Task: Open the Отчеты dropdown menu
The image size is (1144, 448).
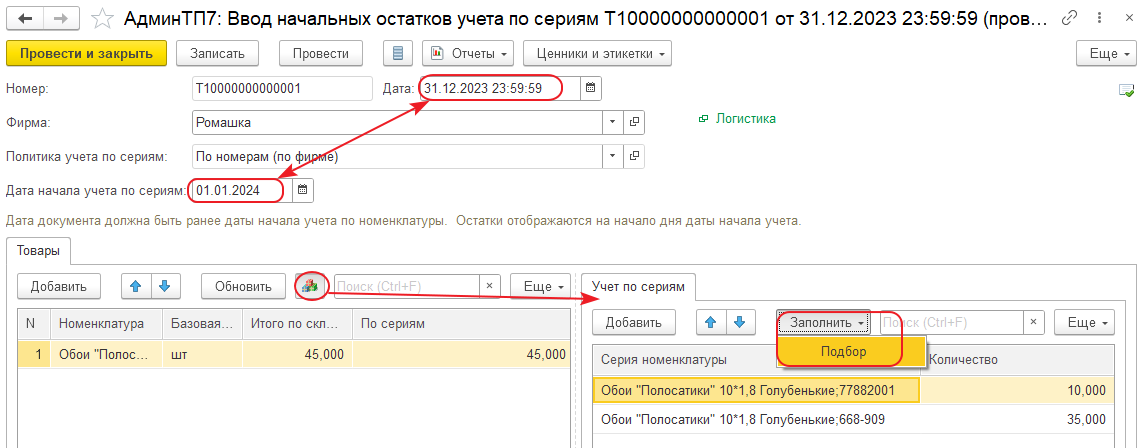Action: (x=468, y=53)
